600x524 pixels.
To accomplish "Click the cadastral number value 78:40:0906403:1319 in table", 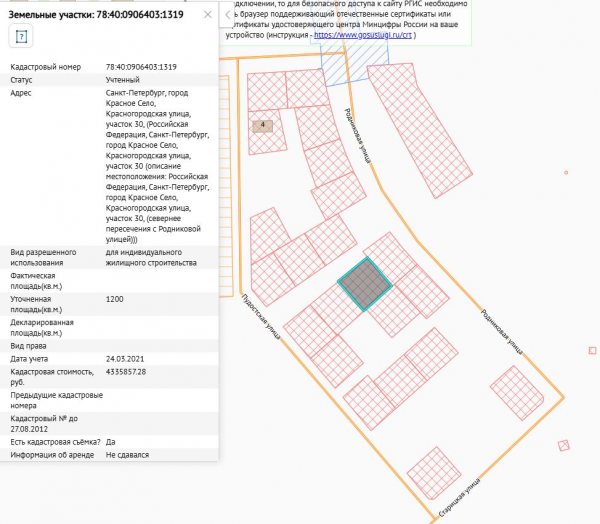I will click(140, 66).
